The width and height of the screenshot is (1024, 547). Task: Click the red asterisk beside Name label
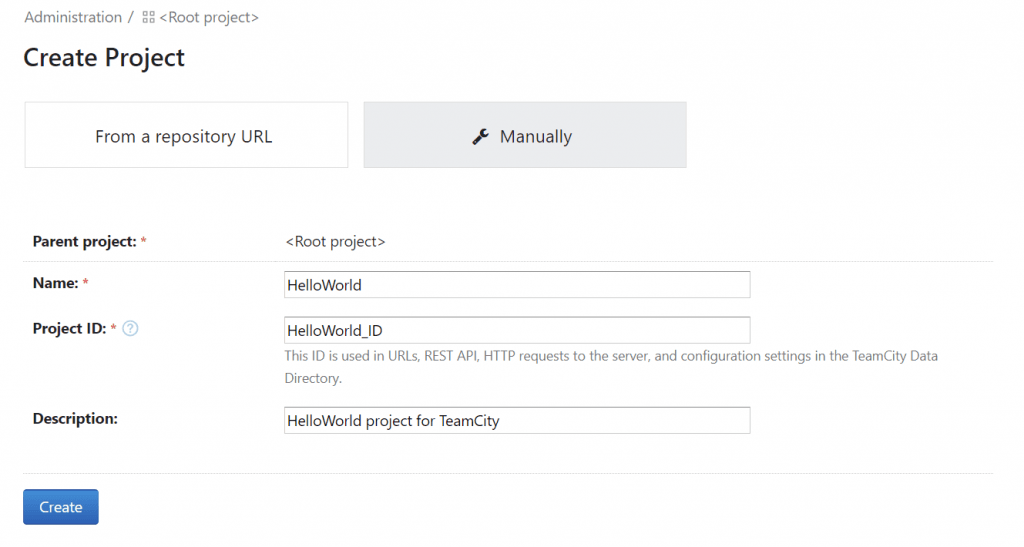coord(86,284)
